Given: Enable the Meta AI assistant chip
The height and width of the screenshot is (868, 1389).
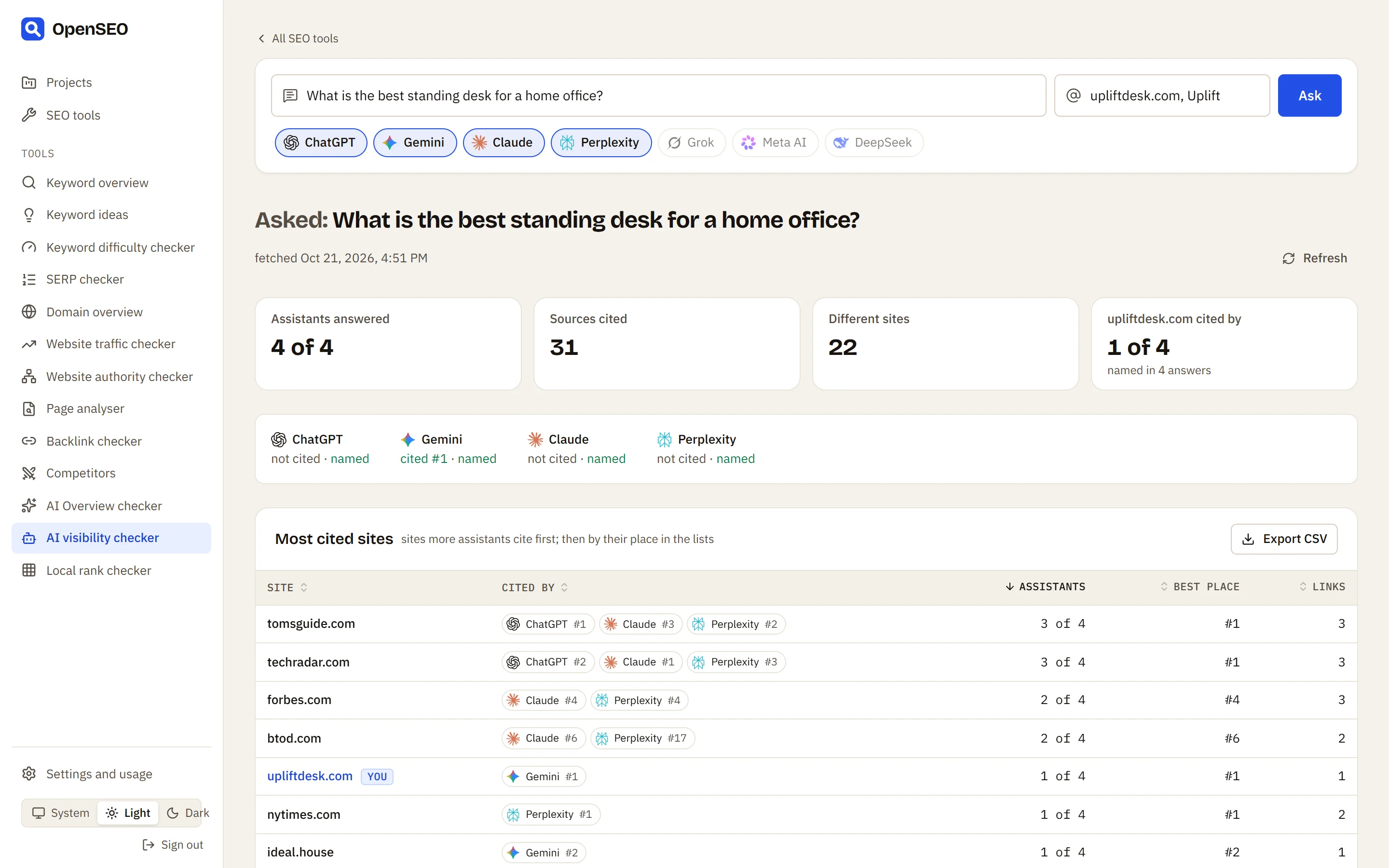Looking at the screenshot, I should (775, 142).
